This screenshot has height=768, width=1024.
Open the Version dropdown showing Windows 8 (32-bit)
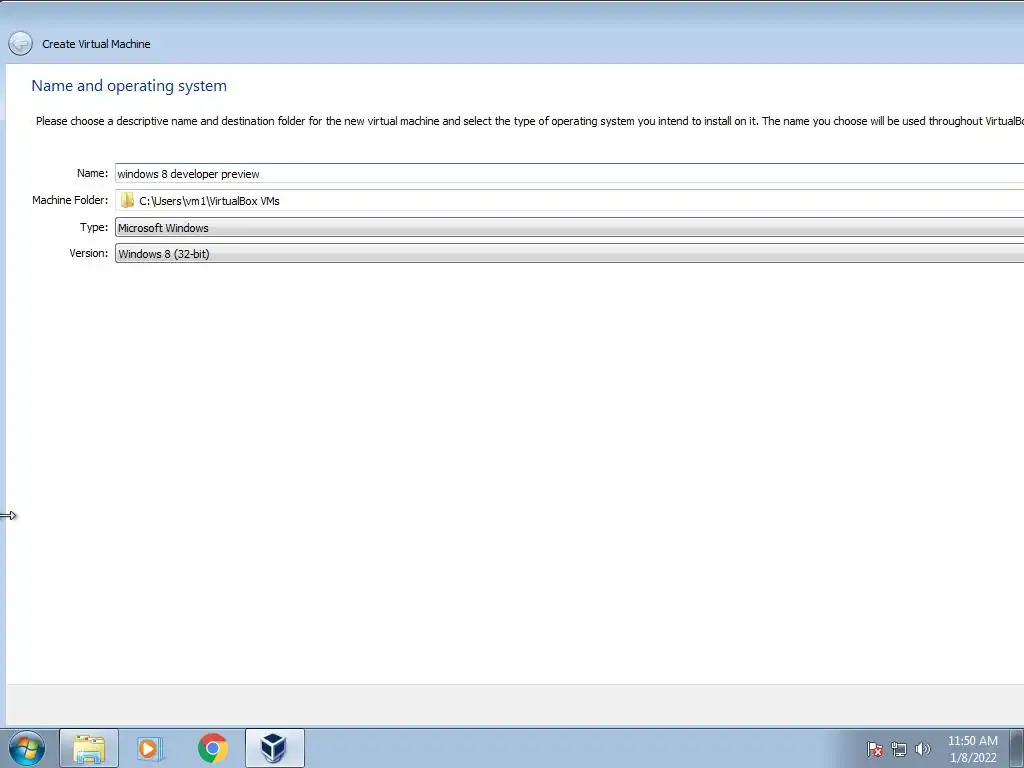569,253
